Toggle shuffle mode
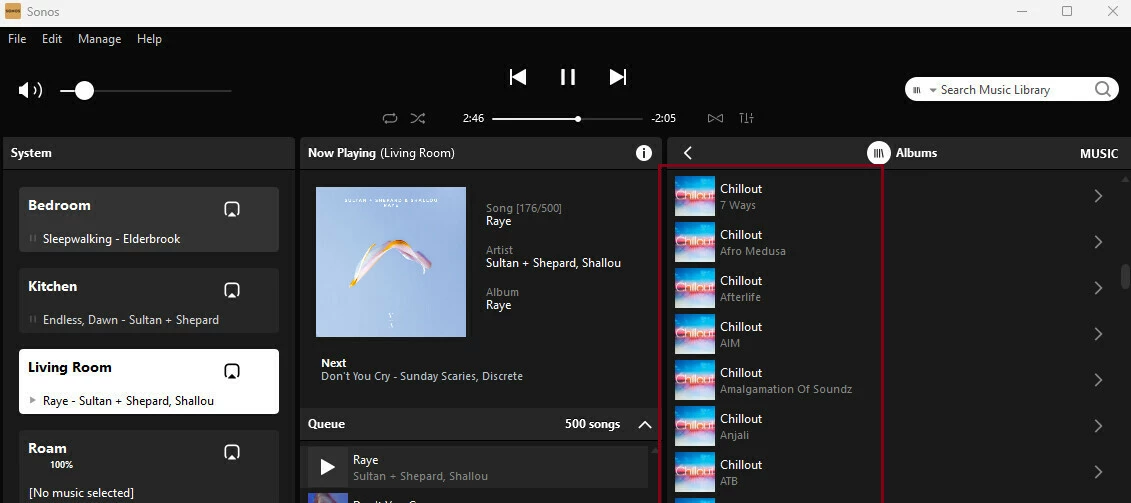Image resolution: width=1131 pixels, height=503 pixels. tap(418, 118)
